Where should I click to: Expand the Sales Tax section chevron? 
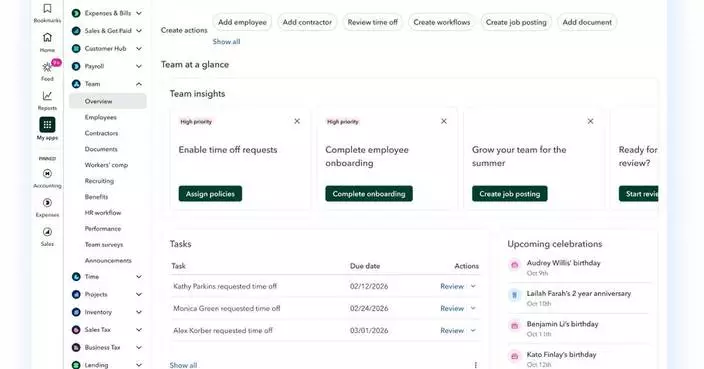click(x=139, y=330)
